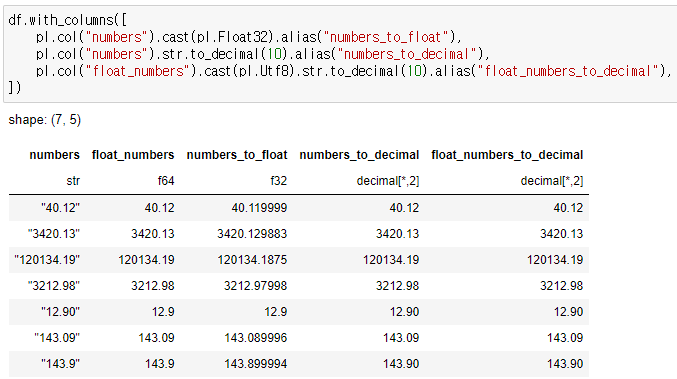Viewport: 677px width, 379px height.
Task: Click "numbers_to_float" string in the code
Action: click(386, 37)
